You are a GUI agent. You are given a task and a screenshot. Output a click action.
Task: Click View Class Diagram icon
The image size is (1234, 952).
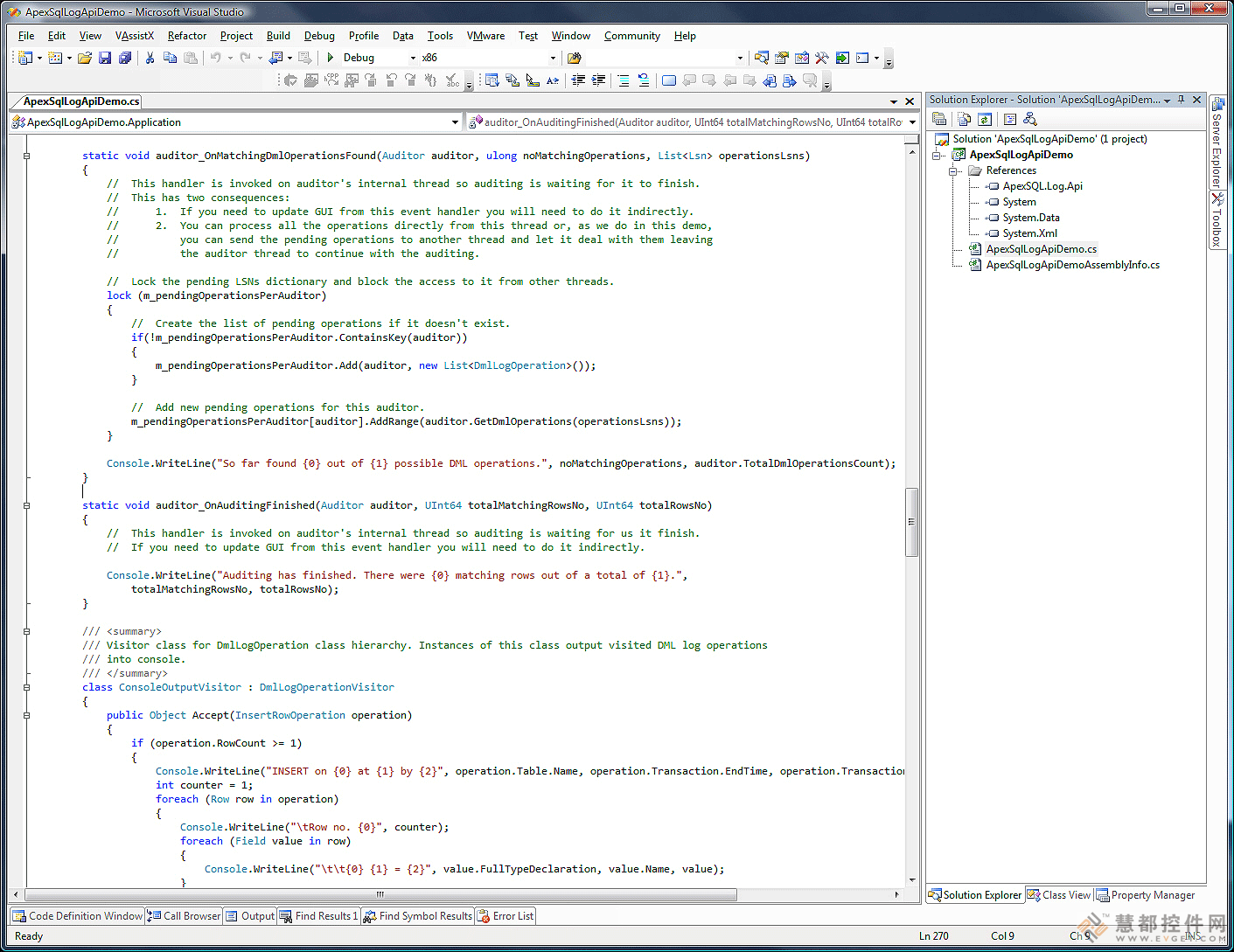[x=1030, y=119]
